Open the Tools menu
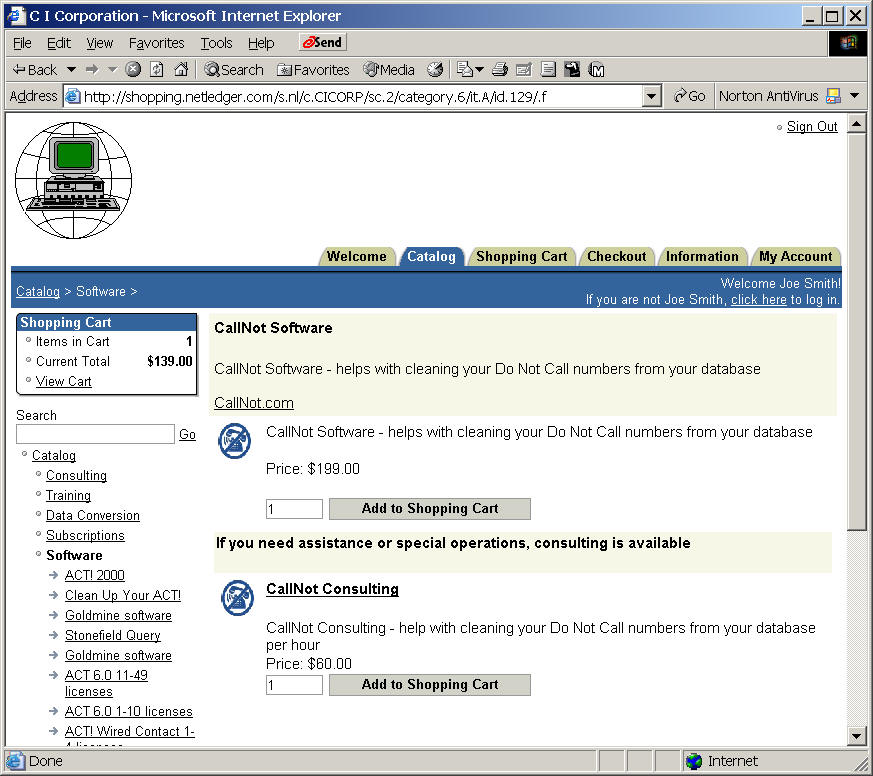Screen dimensions: 873x776 217,43
